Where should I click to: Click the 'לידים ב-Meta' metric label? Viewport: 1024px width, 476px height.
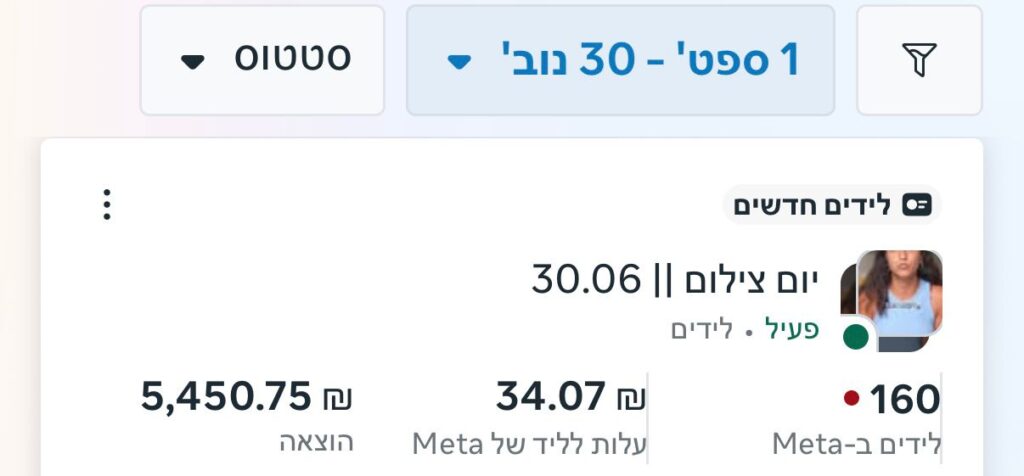click(x=857, y=443)
